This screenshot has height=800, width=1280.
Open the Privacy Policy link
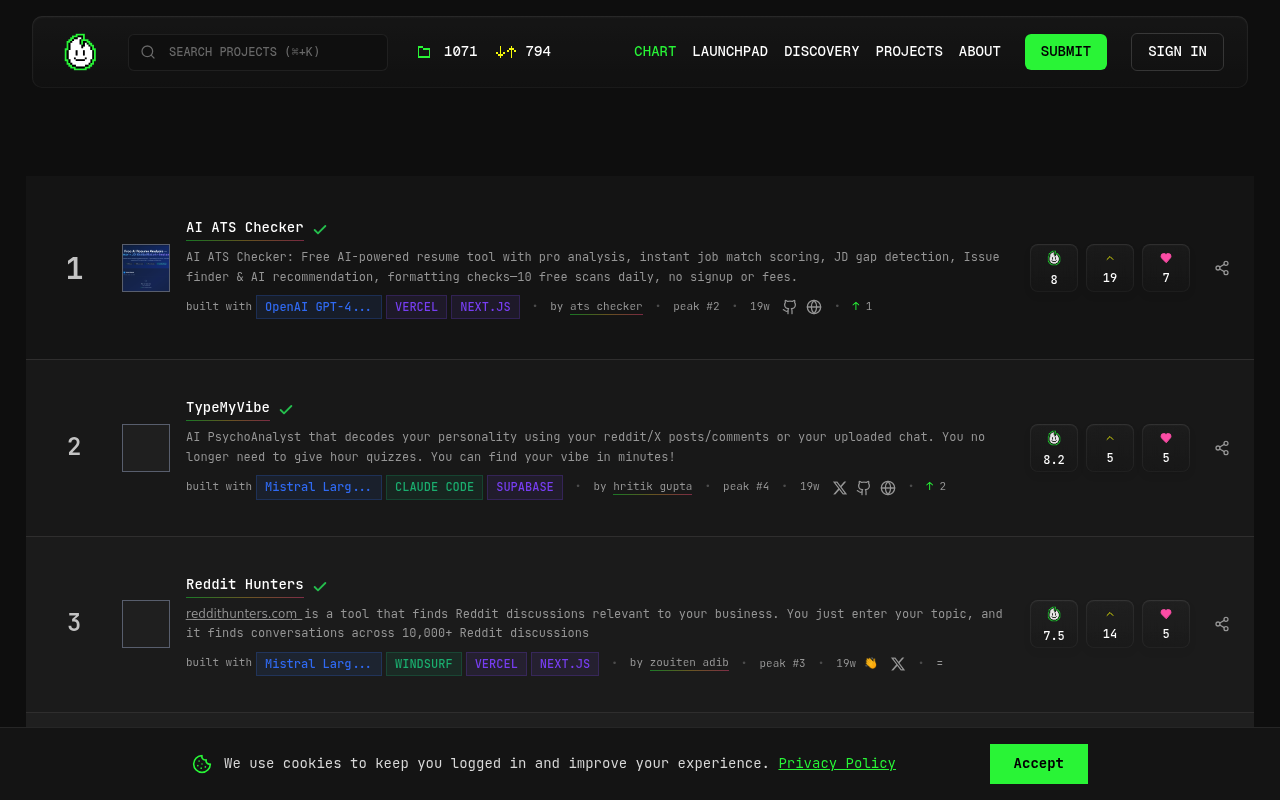click(837, 764)
